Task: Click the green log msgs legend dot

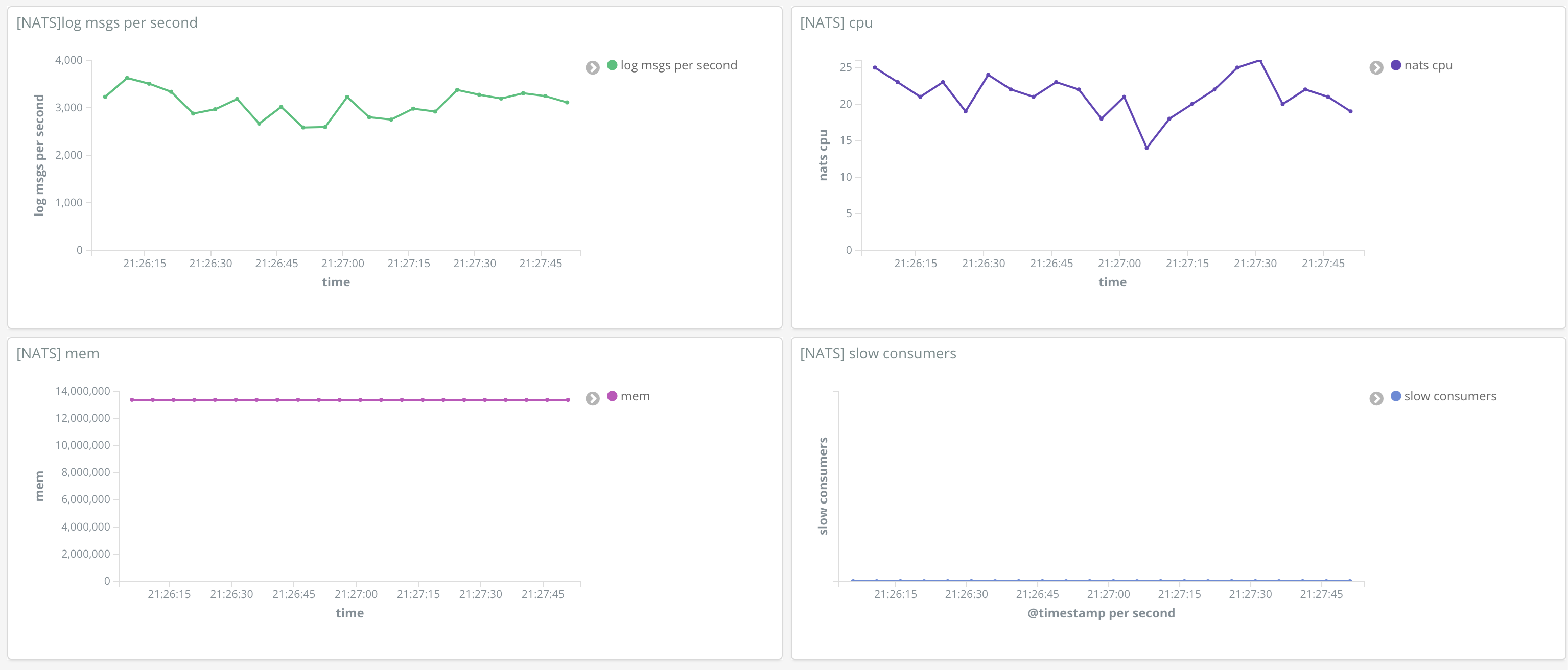Action: point(612,65)
